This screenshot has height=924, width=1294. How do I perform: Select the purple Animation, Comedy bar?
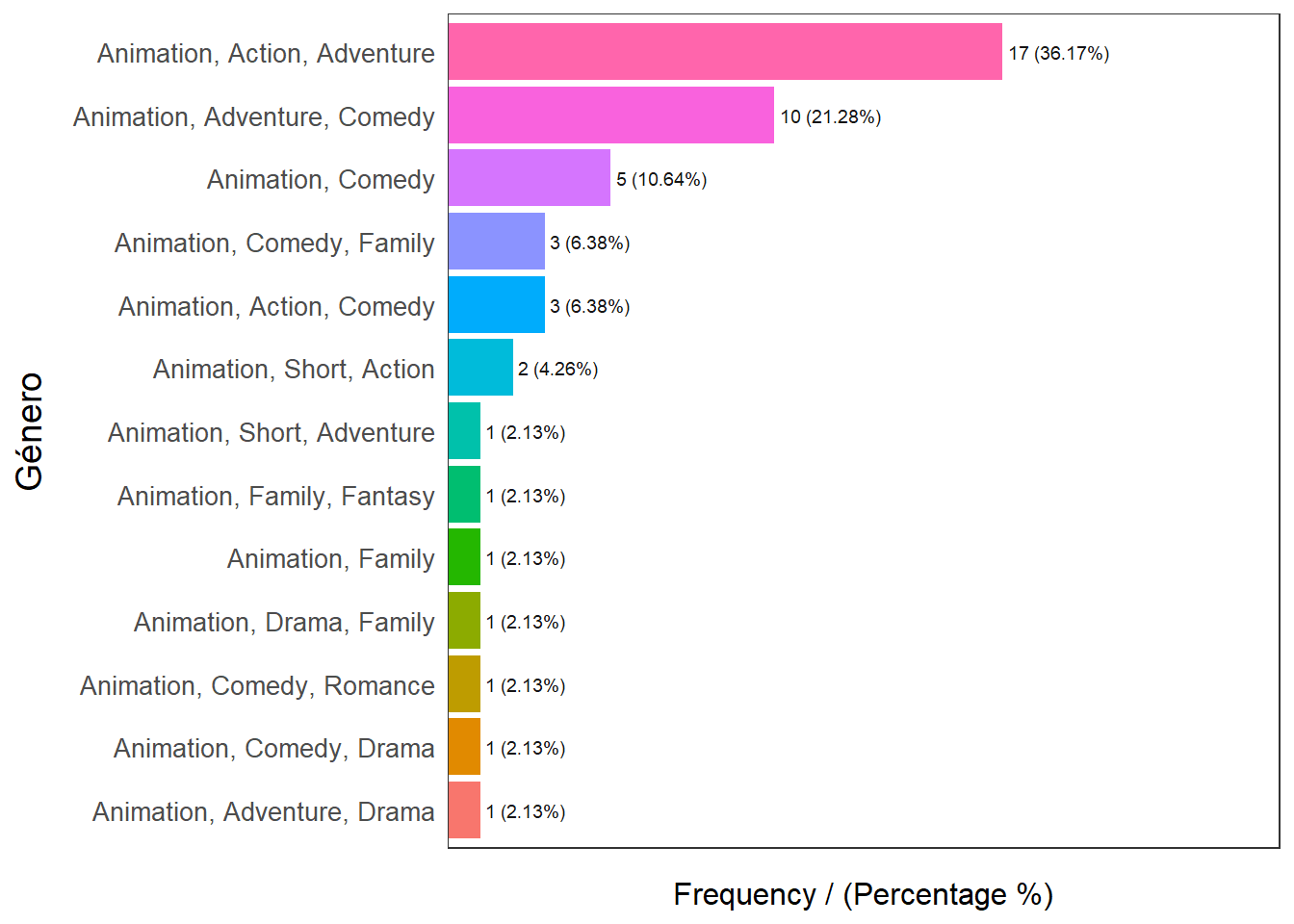click(x=530, y=178)
